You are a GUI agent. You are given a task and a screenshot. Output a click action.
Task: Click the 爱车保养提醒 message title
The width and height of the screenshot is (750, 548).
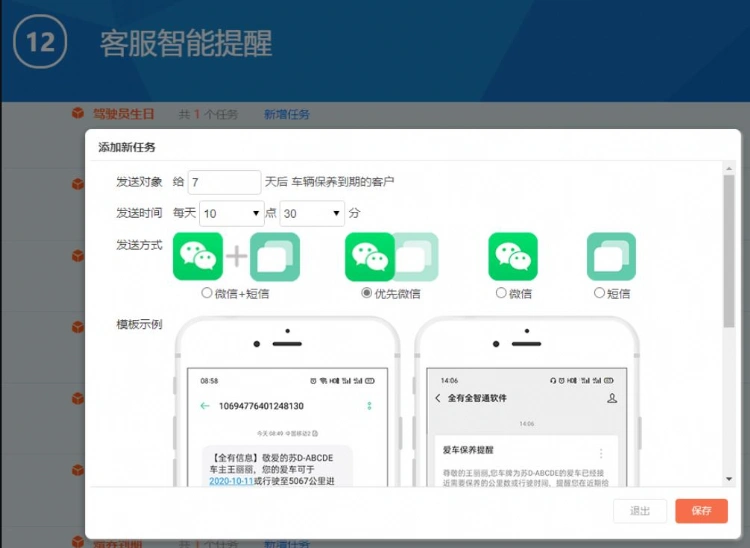[x=468, y=450]
